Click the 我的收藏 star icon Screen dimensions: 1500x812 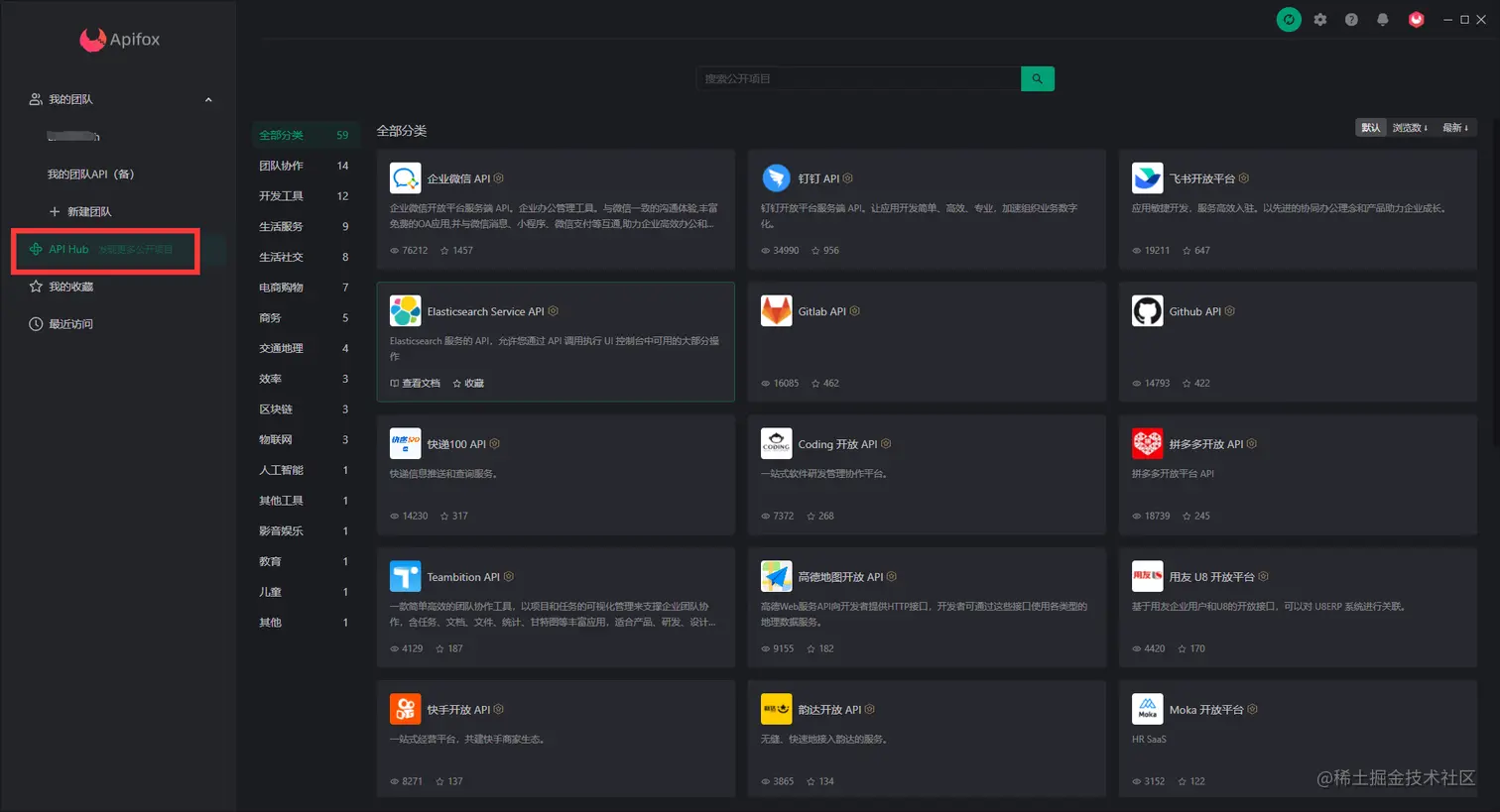coord(36,287)
